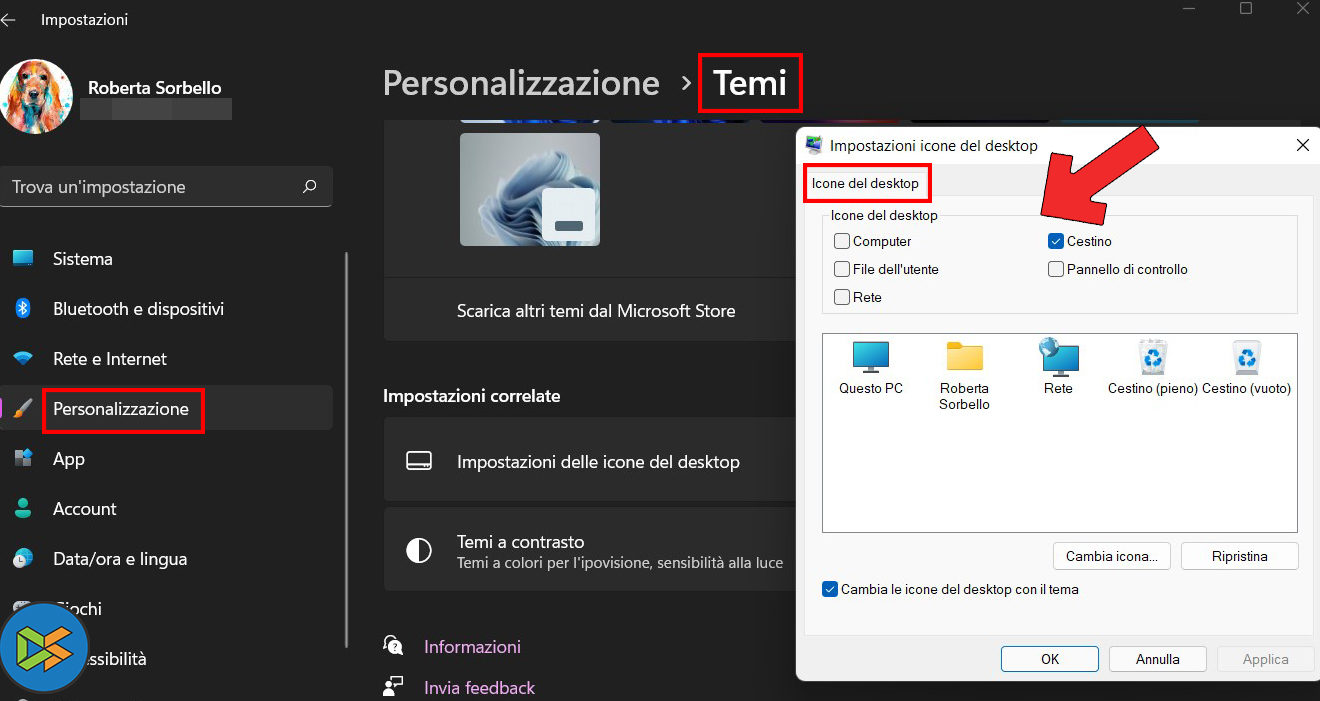The height and width of the screenshot is (701, 1320).
Task: Click the Cambia icona... button
Action: (1111, 556)
